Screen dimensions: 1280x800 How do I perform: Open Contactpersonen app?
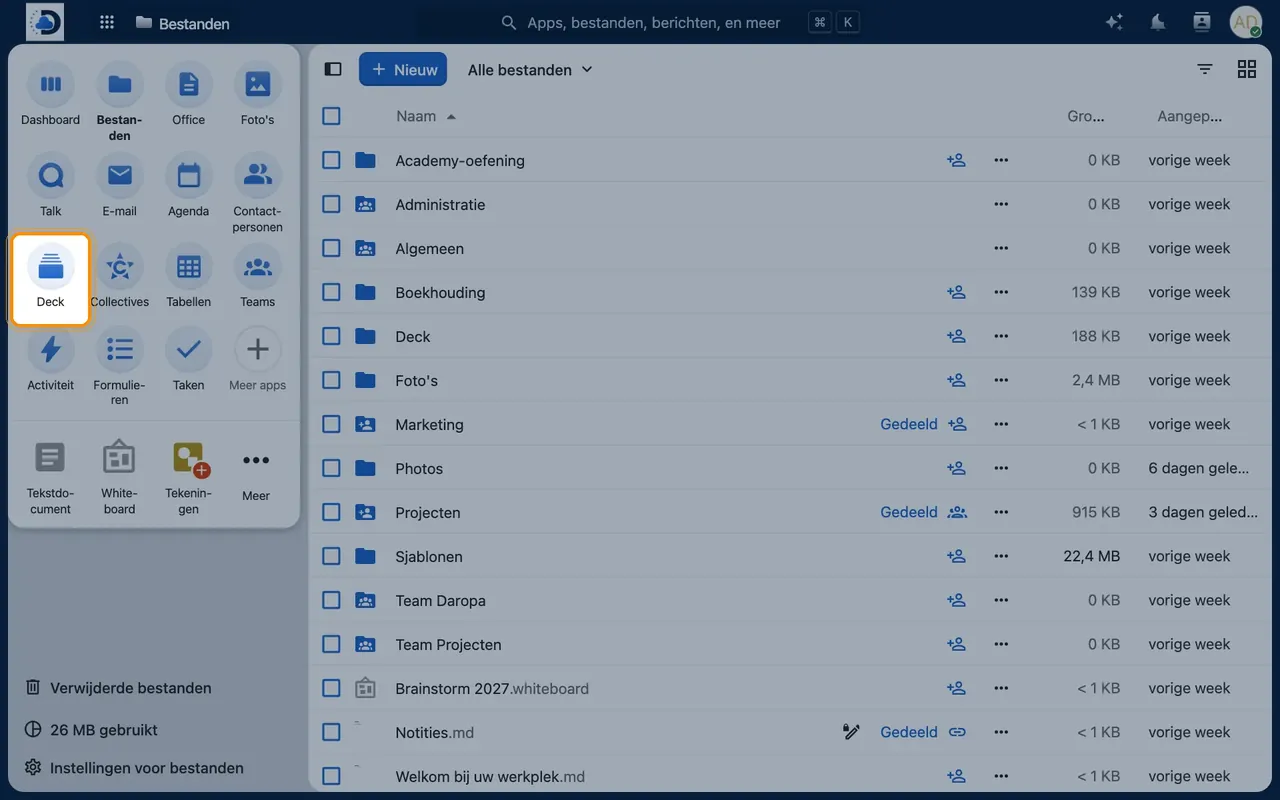[257, 194]
